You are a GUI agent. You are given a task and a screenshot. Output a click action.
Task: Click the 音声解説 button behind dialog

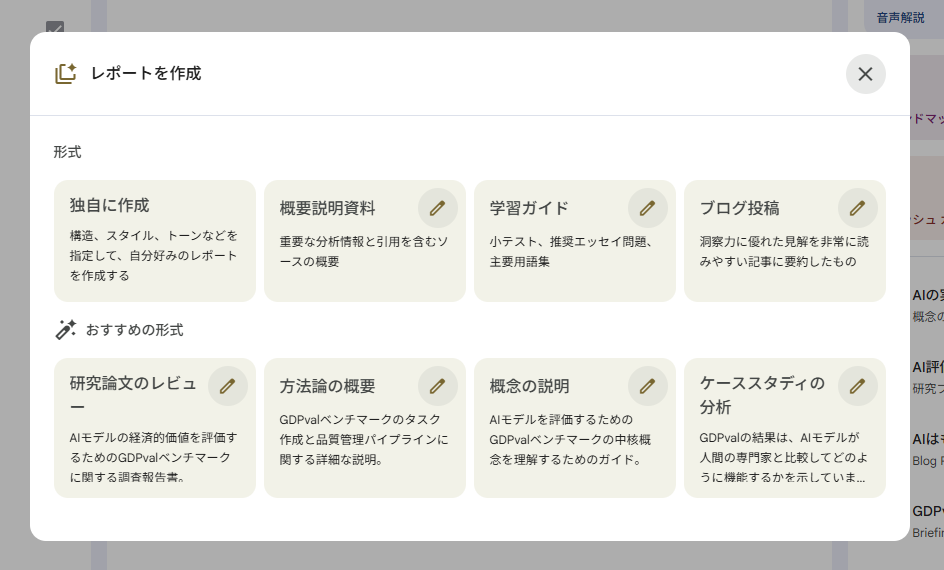click(900, 17)
